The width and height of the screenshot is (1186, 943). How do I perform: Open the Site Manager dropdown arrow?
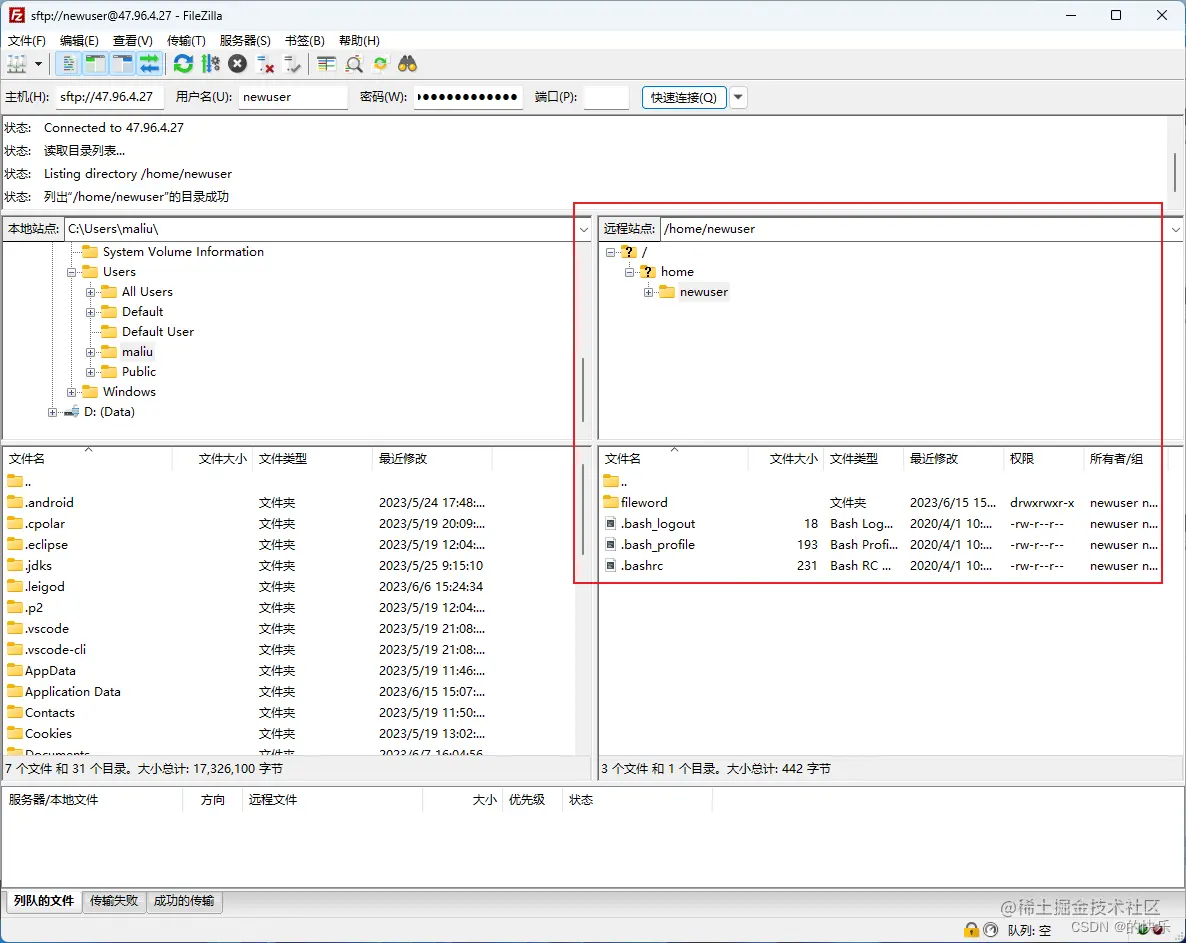39,64
